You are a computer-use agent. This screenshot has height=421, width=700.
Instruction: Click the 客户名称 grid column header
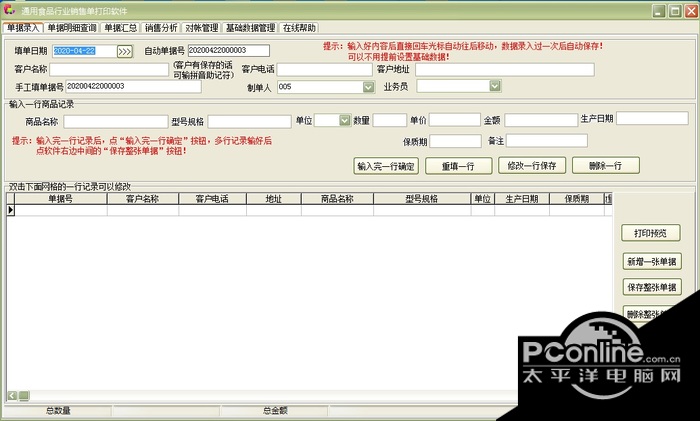pos(143,199)
